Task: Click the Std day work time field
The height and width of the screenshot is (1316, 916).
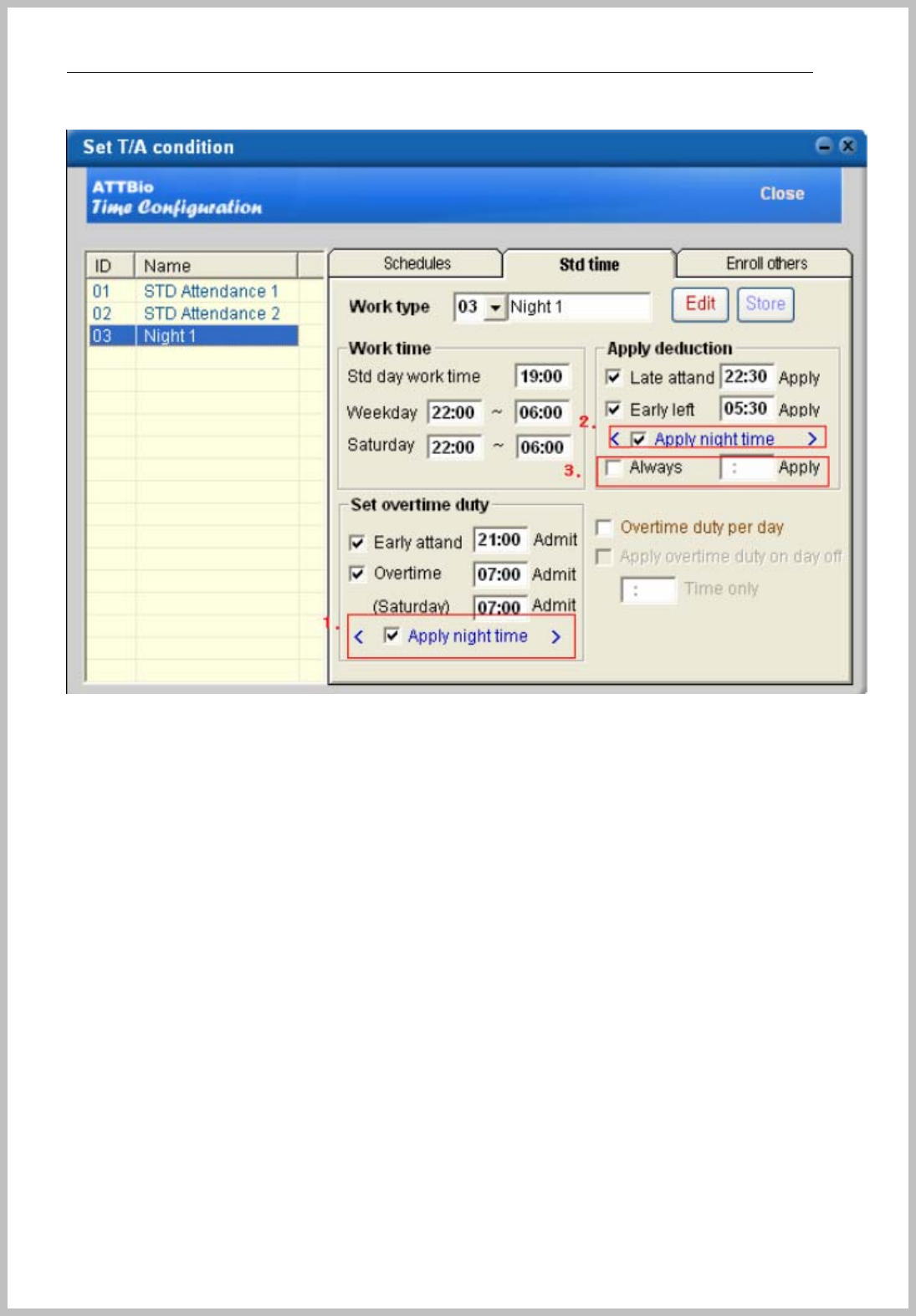Action: coord(543,377)
